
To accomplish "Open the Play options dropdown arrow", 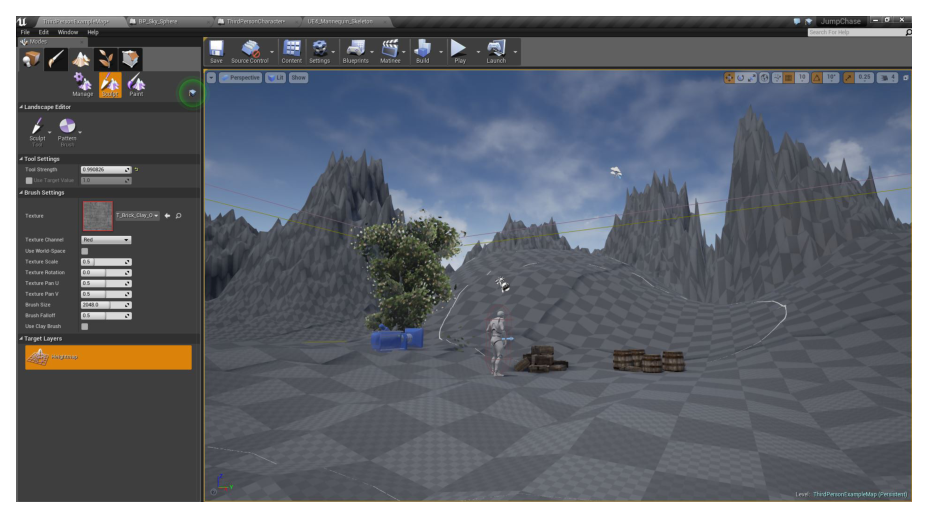I will point(478,52).
